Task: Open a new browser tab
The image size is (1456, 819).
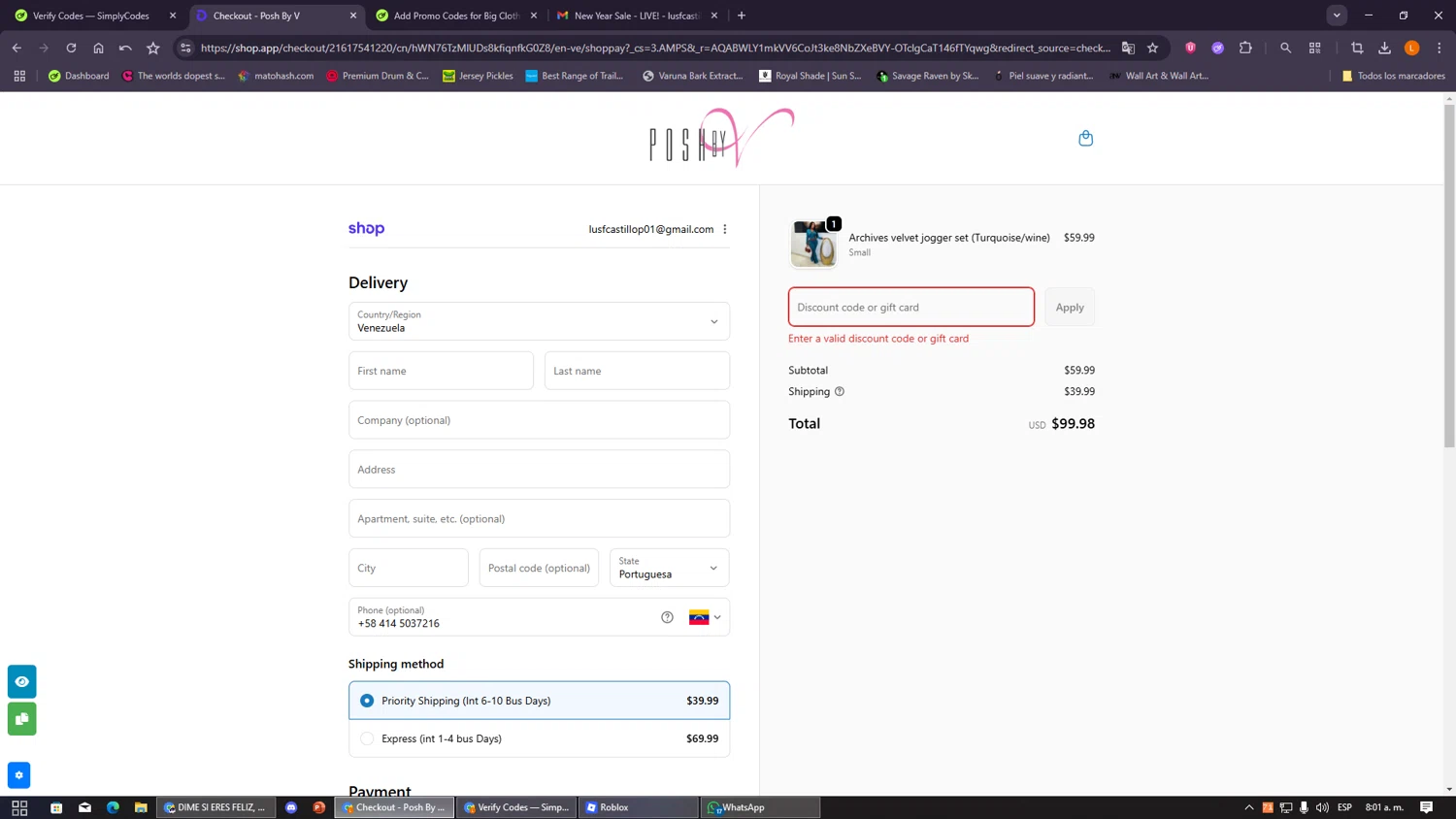Action: pos(742,16)
